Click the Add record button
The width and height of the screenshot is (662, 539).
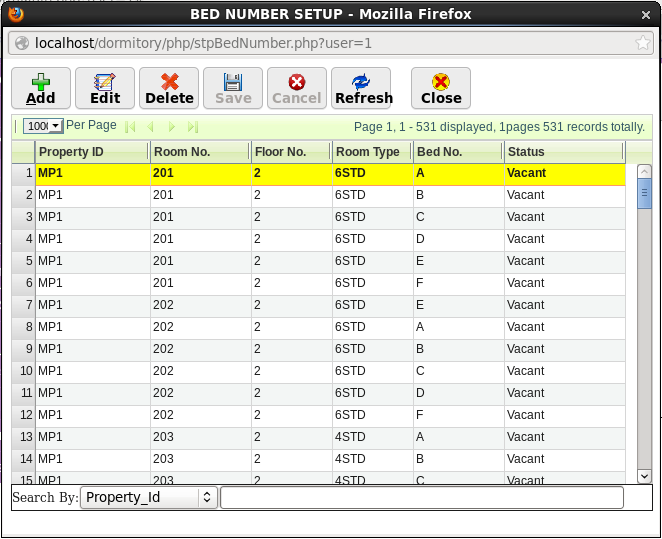[x=41, y=88]
